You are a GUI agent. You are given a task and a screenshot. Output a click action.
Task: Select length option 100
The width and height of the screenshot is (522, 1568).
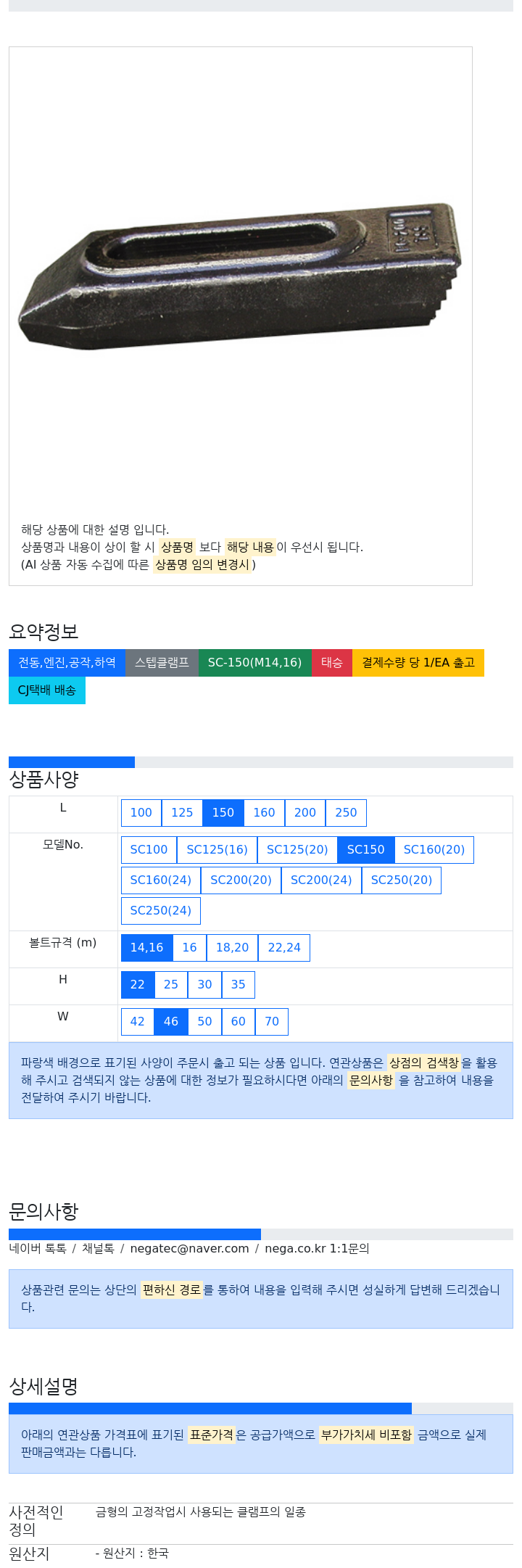(x=141, y=812)
